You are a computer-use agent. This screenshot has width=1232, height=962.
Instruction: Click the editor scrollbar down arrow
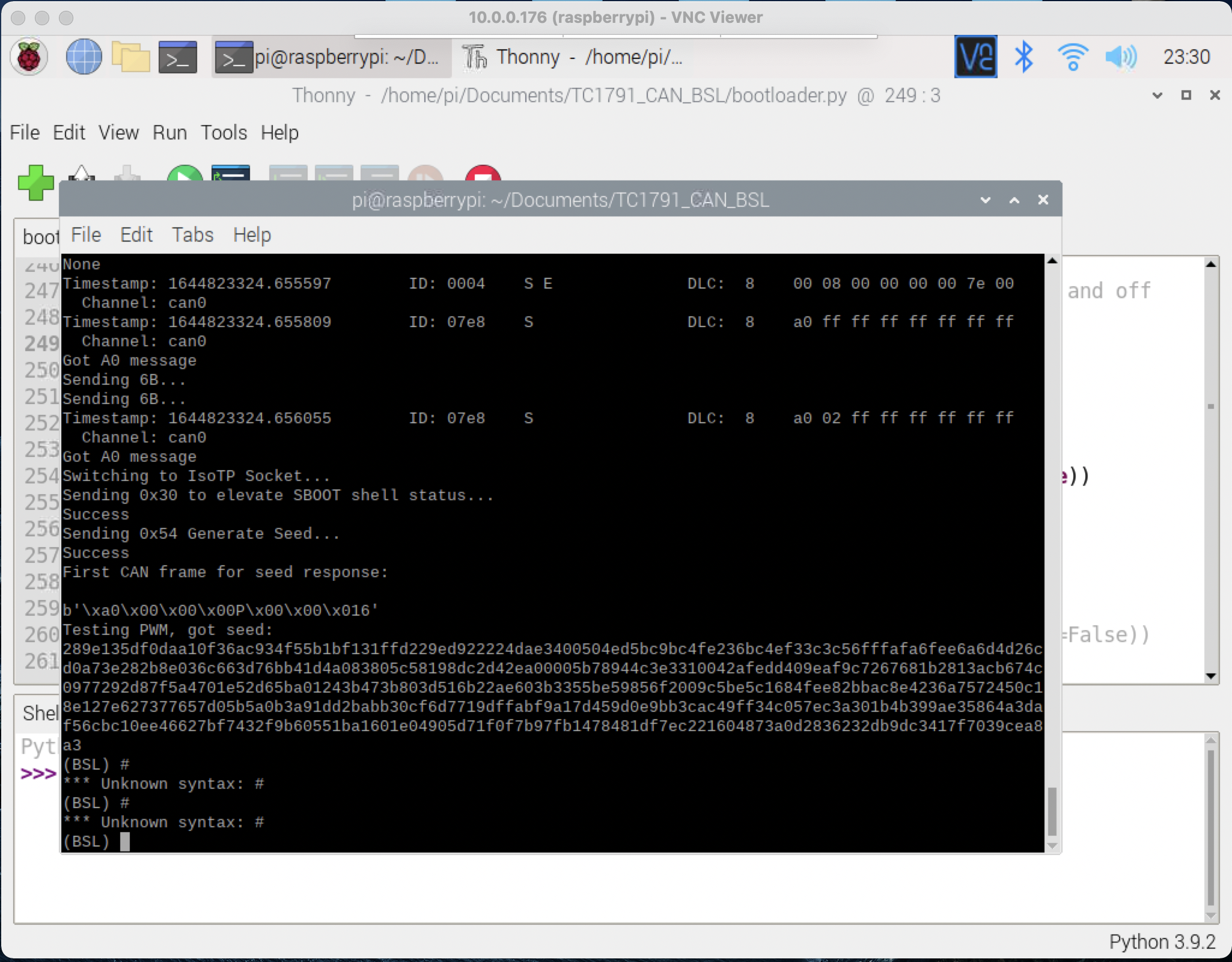(1211, 676)
